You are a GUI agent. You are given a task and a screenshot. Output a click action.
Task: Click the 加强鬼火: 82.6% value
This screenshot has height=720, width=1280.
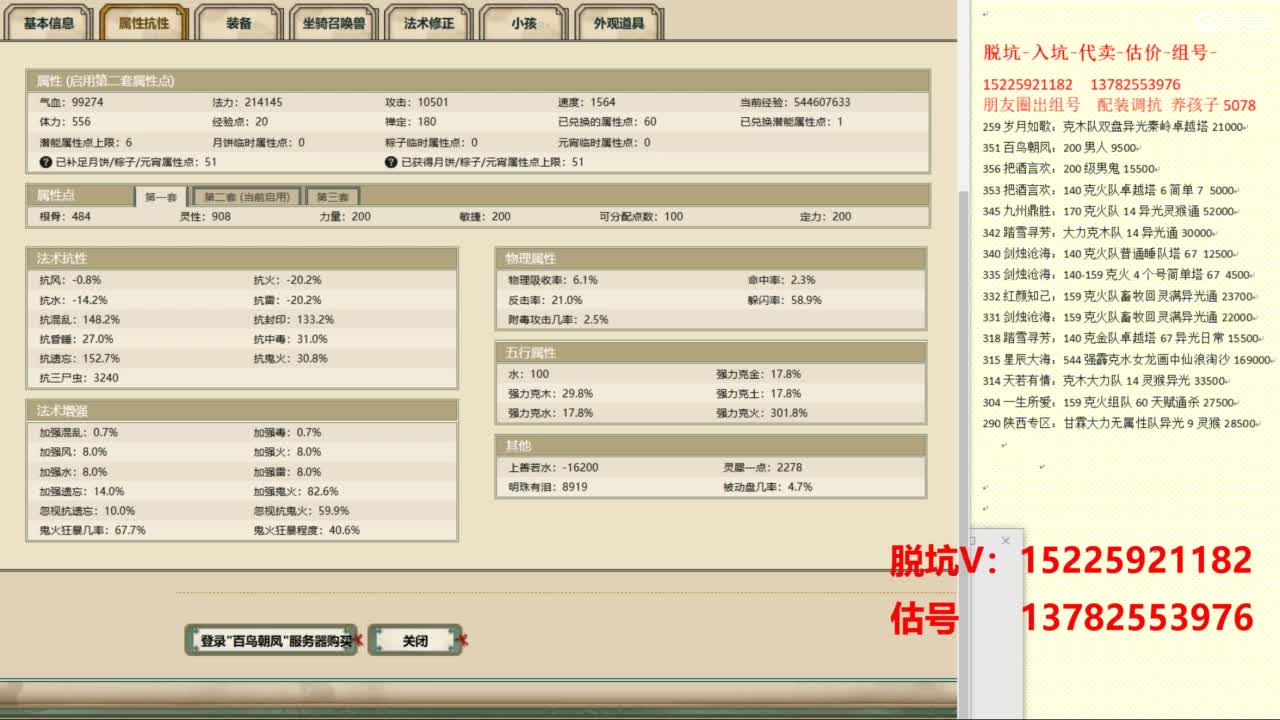[x=296, y=491]
